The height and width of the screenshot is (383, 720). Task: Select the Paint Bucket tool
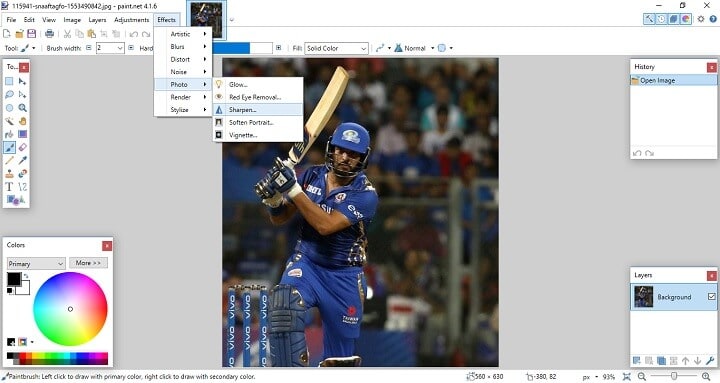click(9, 134)
